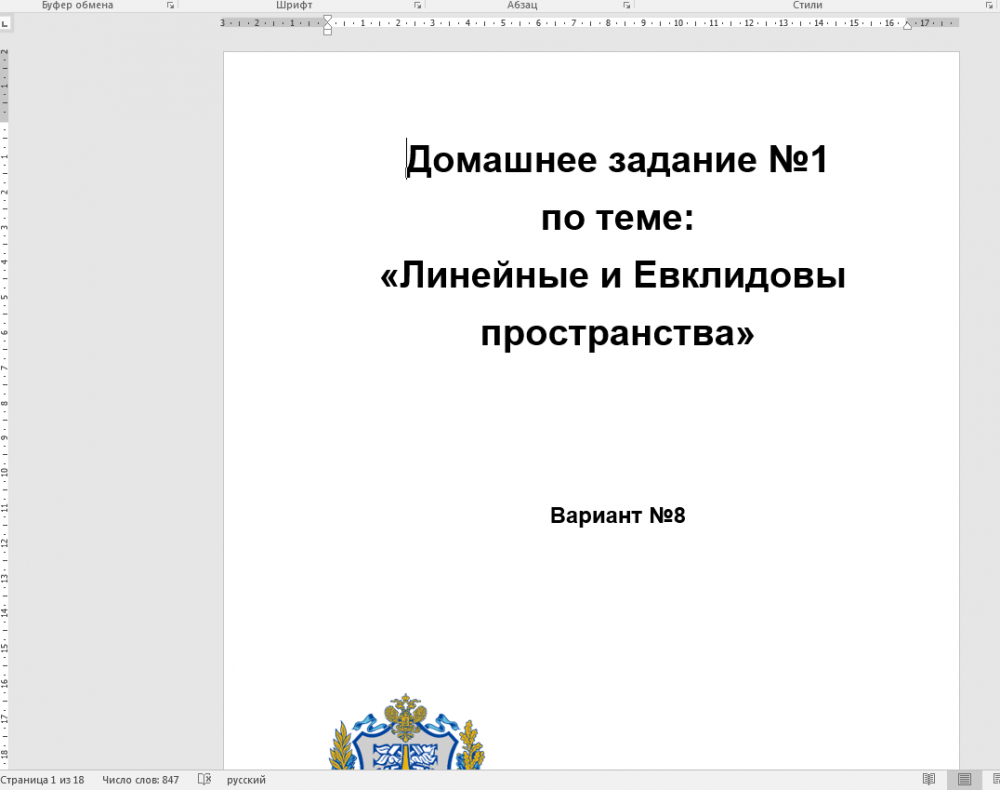The height and width of the screenshot is (790, 1000).
Task: Open the Шрифт dialog launcher
Action: pyautogui.click(x=417, y=6)
